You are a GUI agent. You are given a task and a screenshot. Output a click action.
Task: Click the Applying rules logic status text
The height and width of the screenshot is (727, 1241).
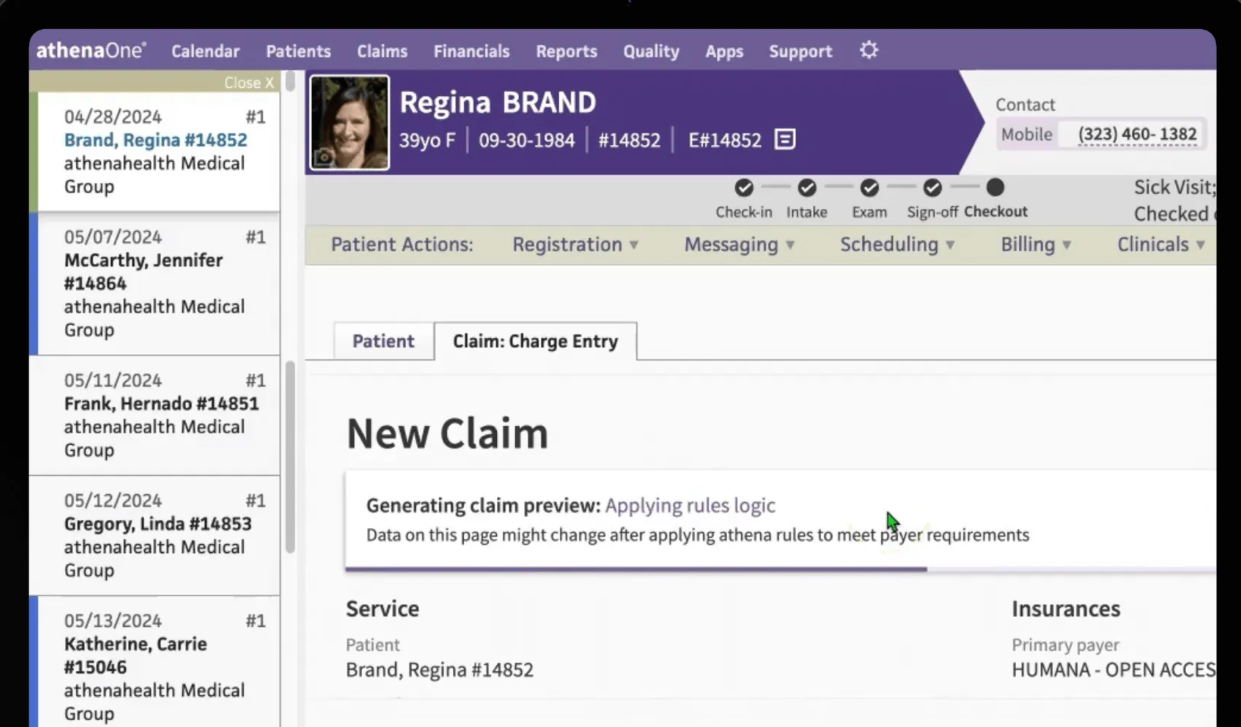pyautogui.click(x=690, y=506)
